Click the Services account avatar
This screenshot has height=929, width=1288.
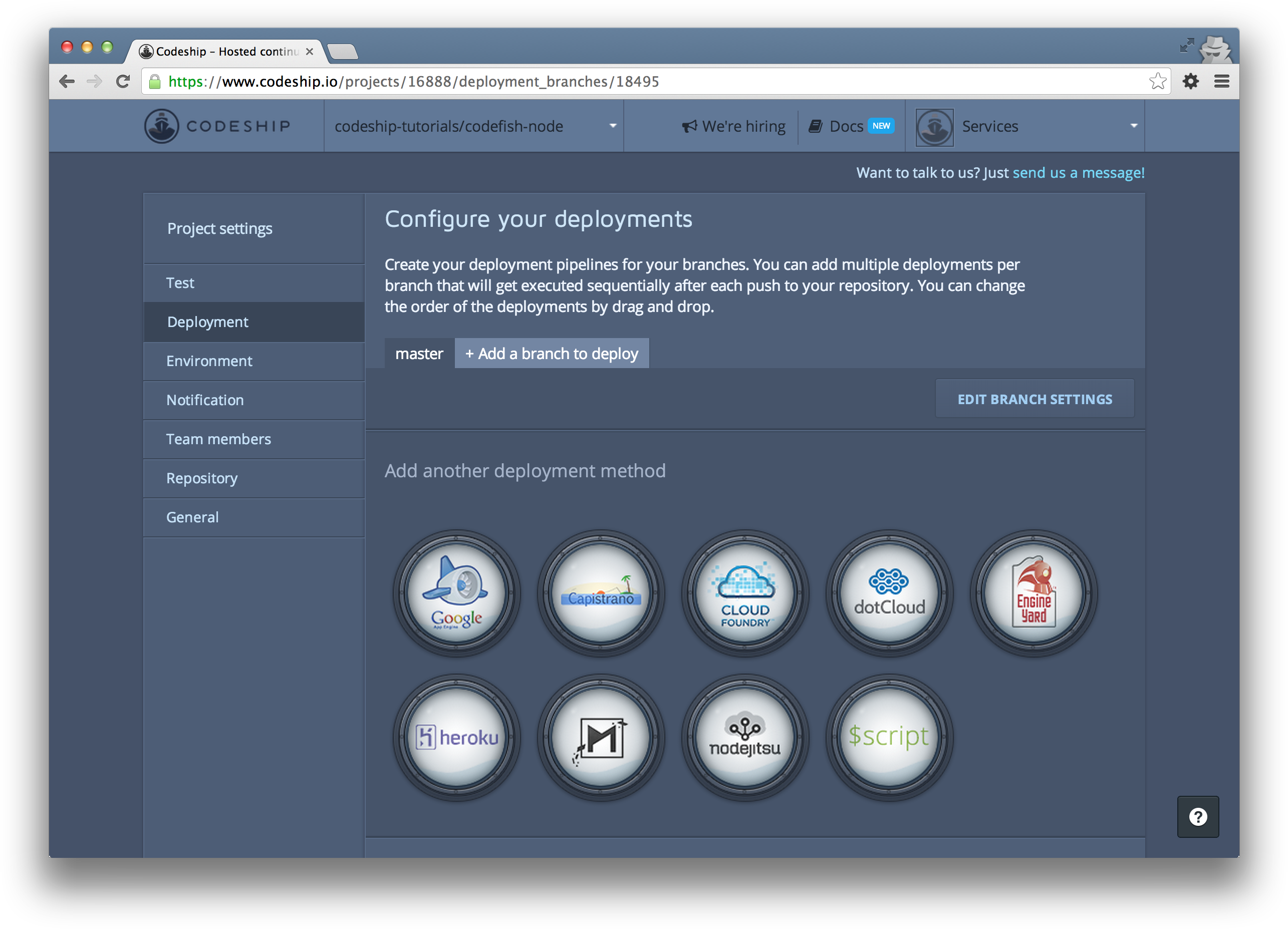click(934, 127)
